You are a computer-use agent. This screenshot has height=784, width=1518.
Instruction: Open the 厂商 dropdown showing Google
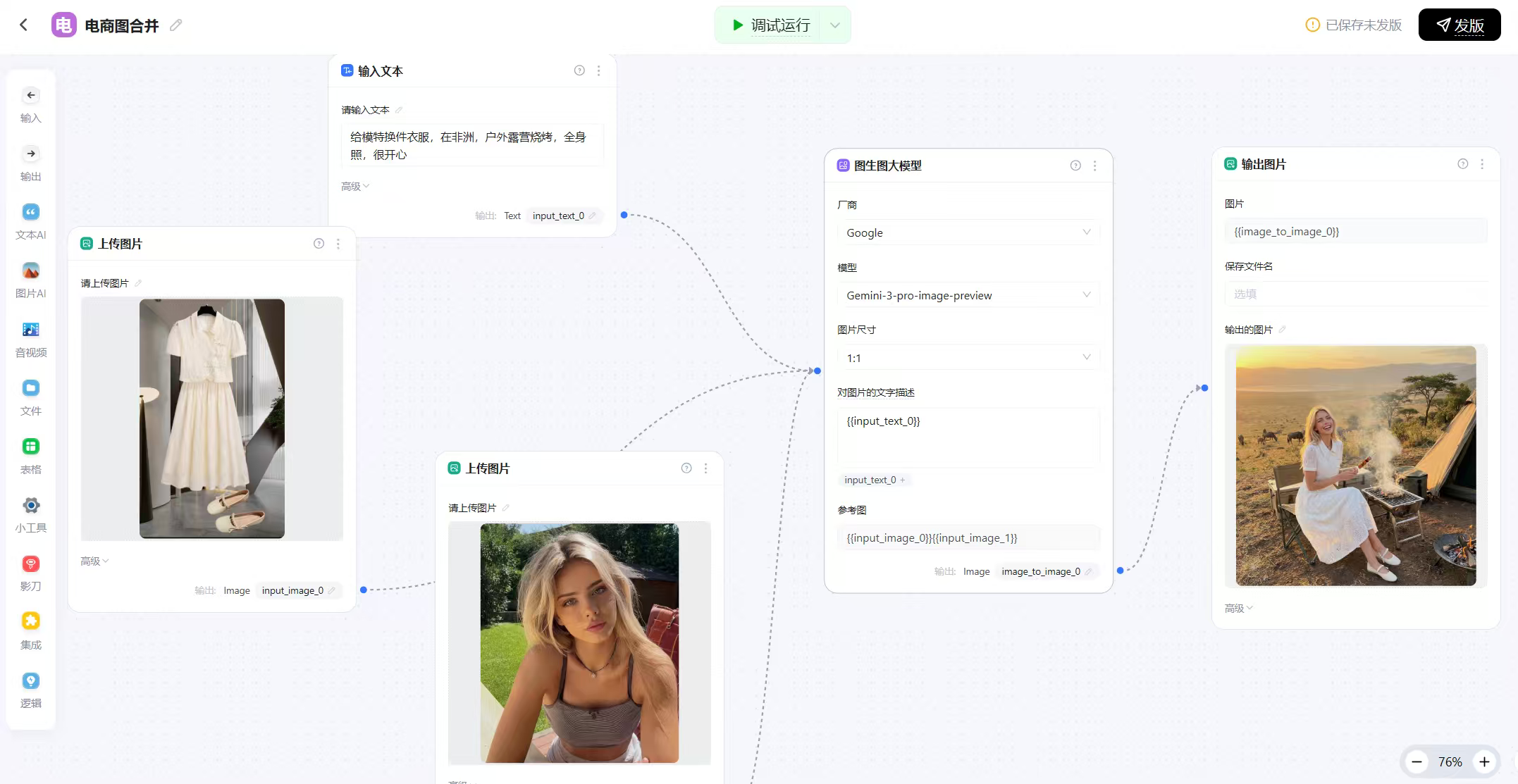(x=968, y=232)
